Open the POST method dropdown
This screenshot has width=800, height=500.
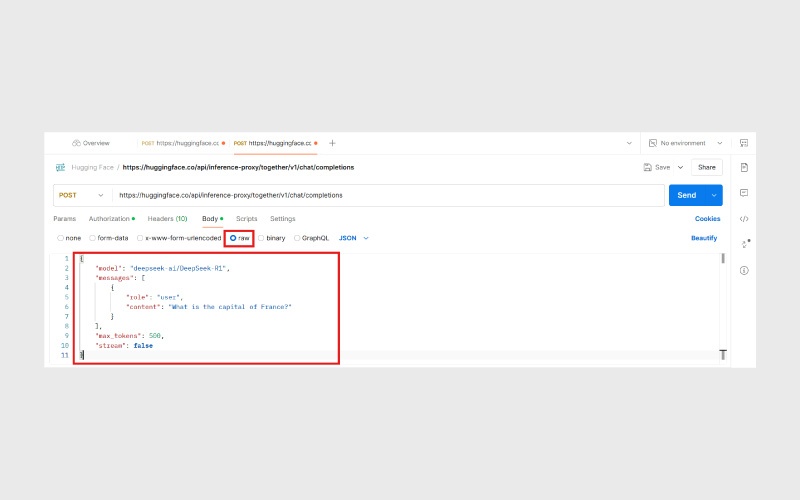[81, 195]
